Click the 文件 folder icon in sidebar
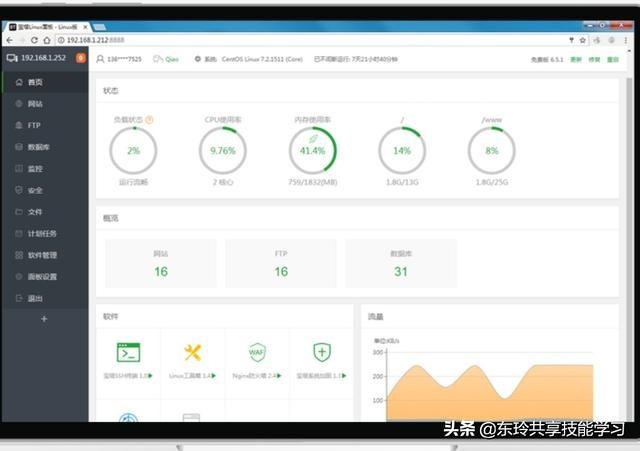The height and width of the screenshot is (451, 640). point(19,212)
